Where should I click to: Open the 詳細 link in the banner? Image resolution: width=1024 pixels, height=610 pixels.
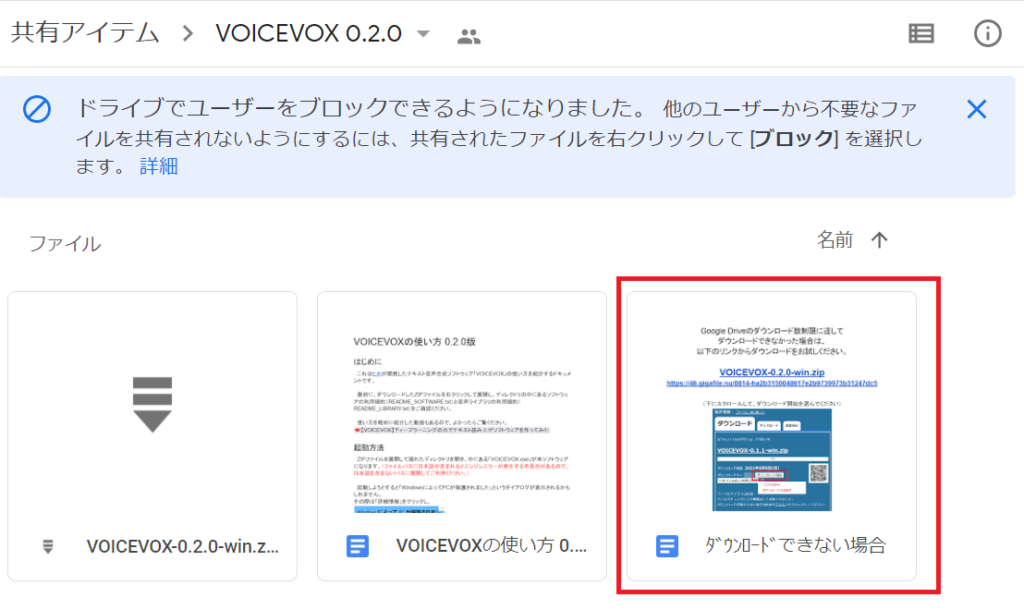pos(157,166)
